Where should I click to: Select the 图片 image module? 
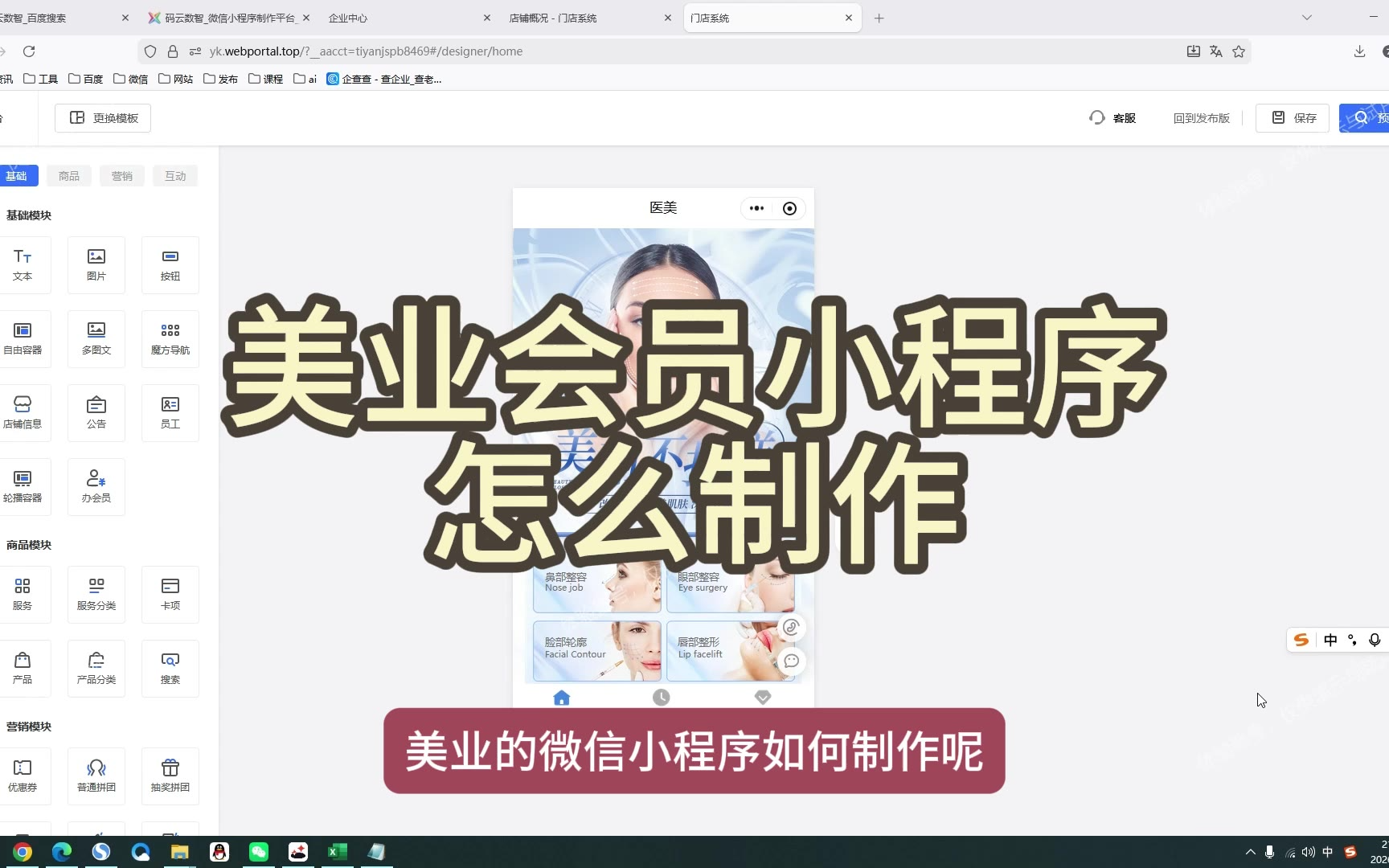(96, 264)
